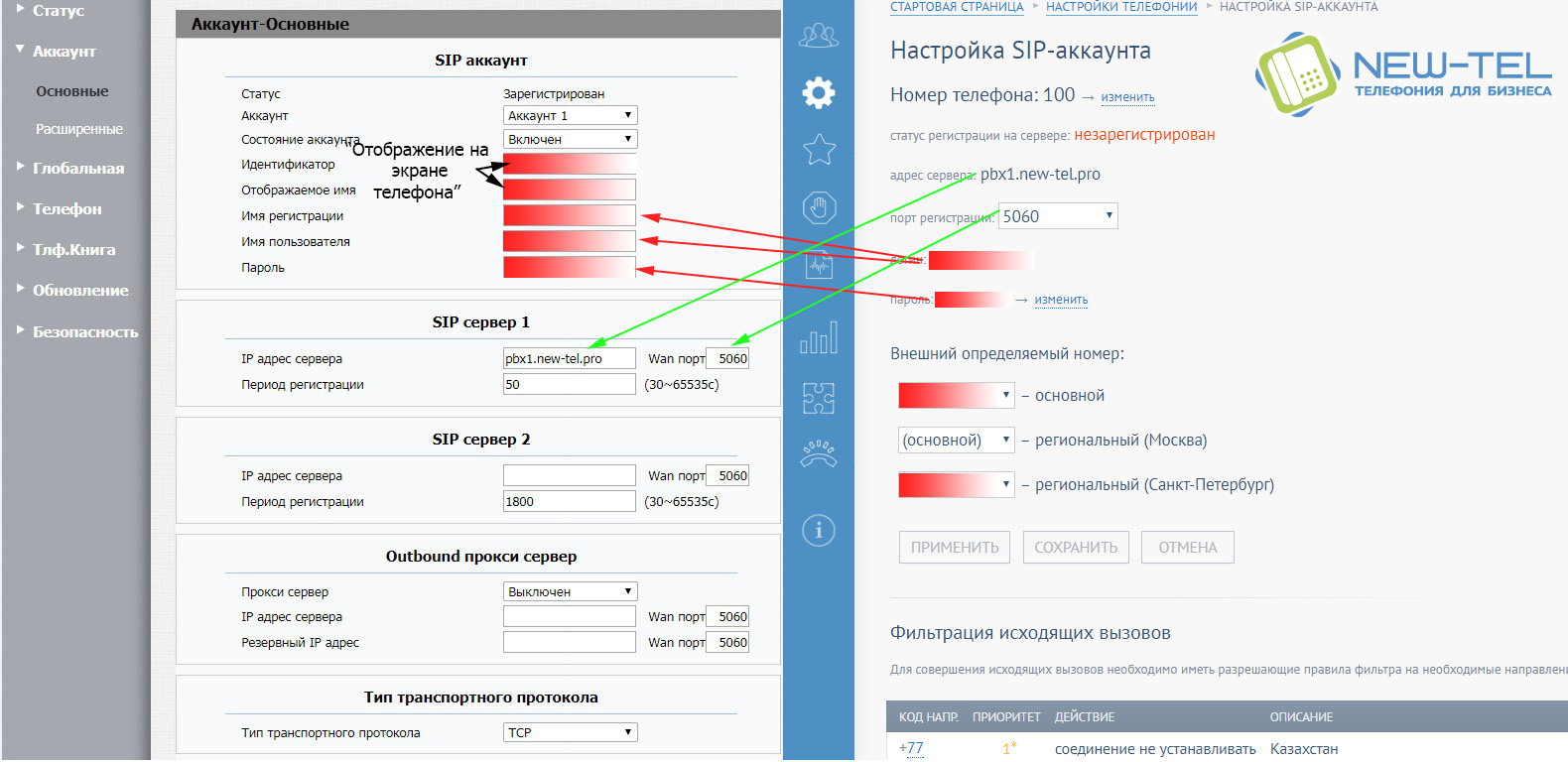Click the stop hand block icon
The height and width of the screenshot is (762, 1568).
click(818, 208)
